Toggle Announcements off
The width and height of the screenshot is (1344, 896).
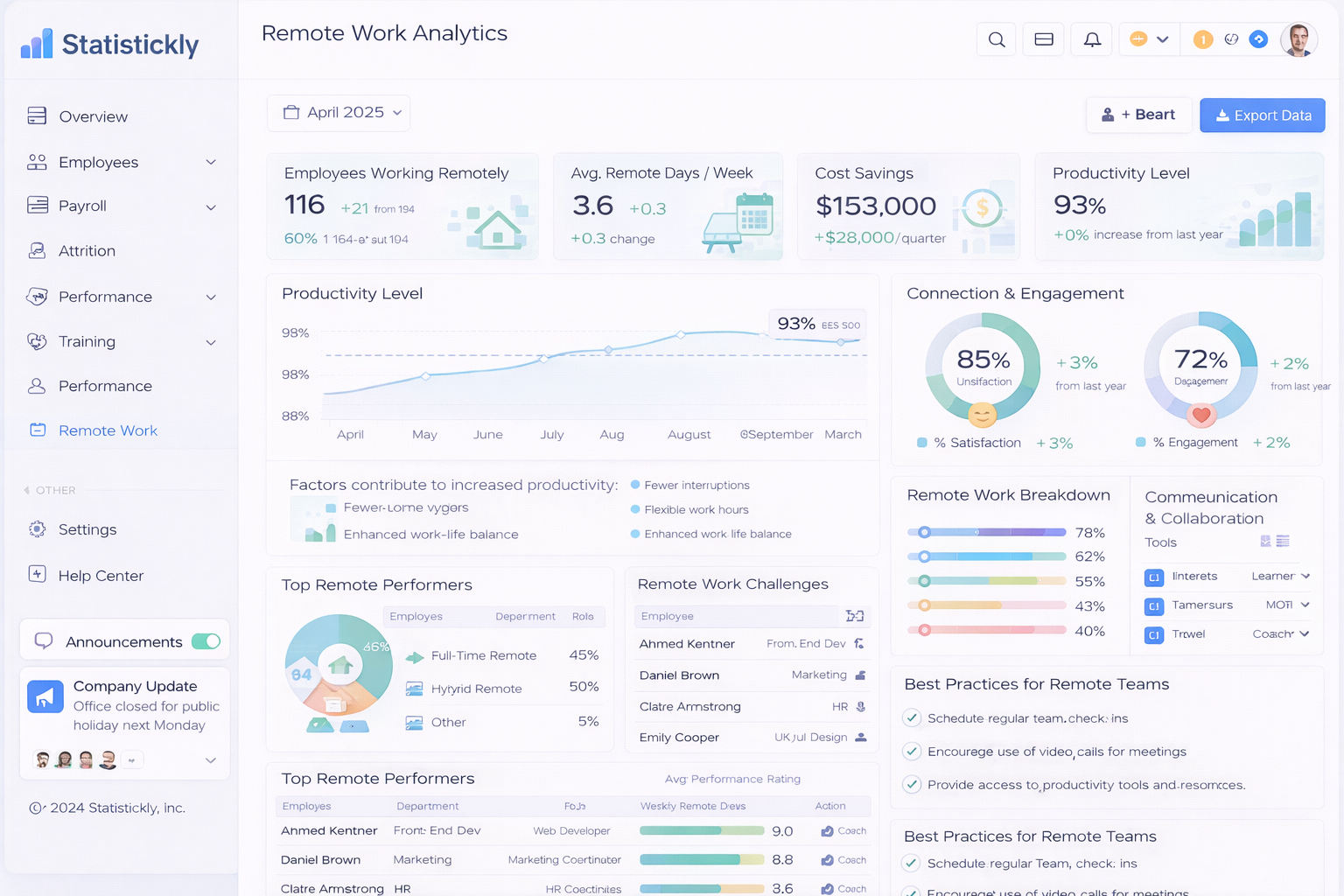click(206, 641)
